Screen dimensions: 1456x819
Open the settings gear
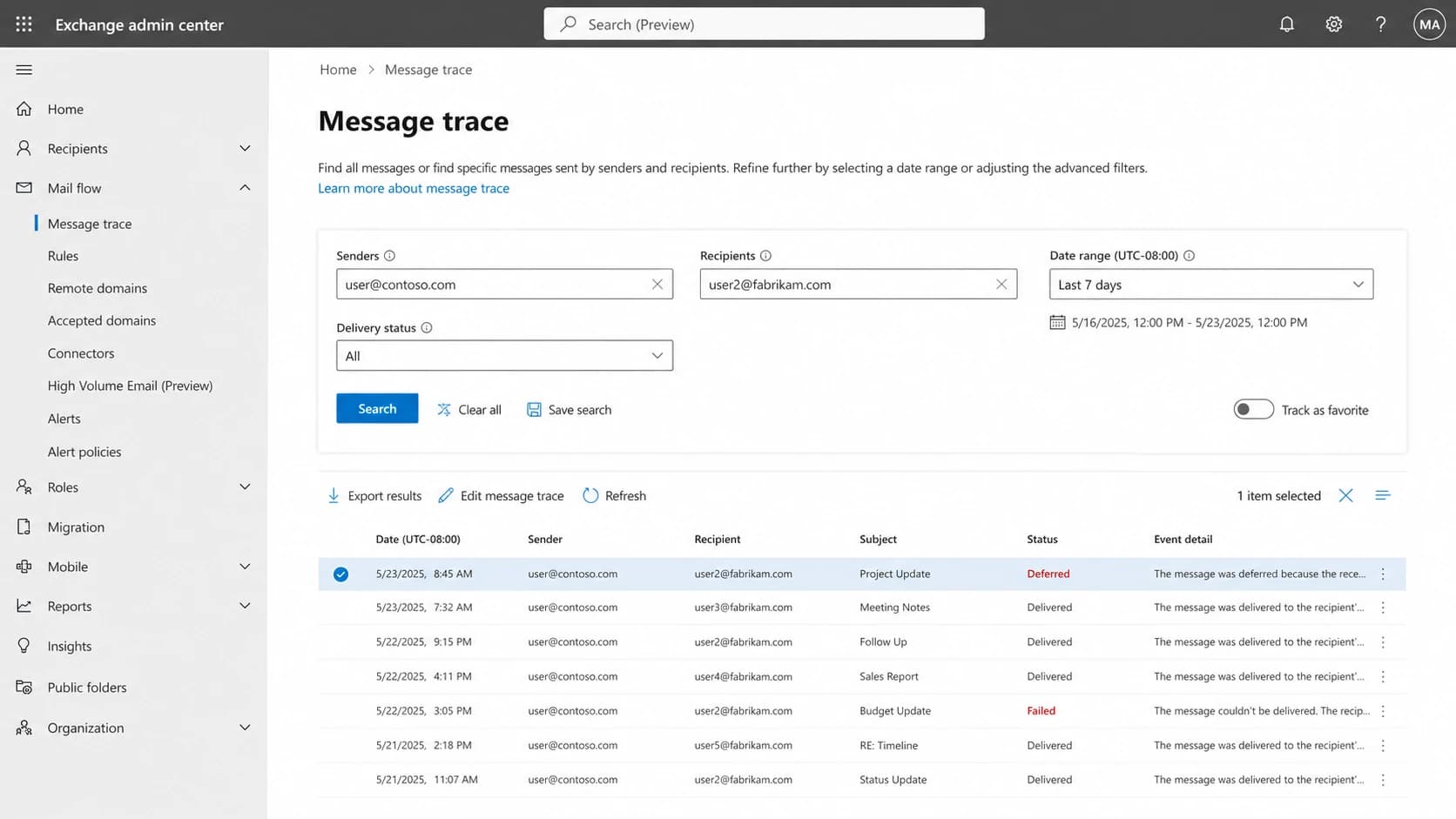(1333, 24)
